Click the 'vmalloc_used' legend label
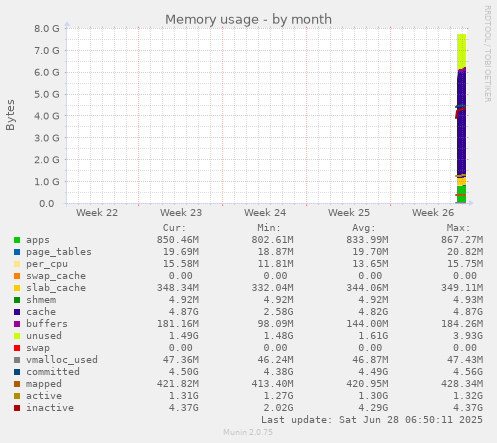This screenshot has width=497, height=443. [x=62, y=360]
